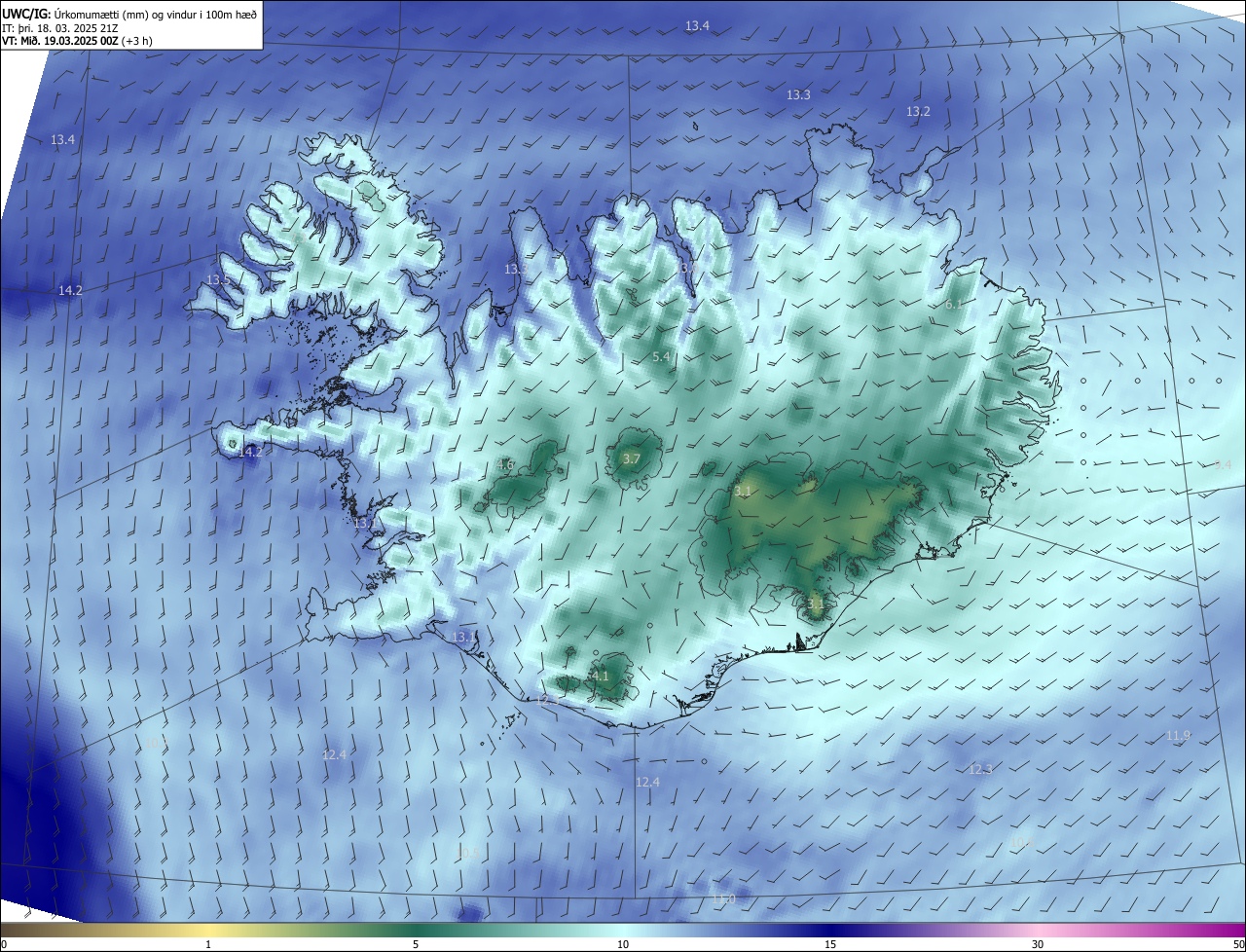
Task: Select the initial time line 'IT: þri. 18. 03. 2025 21Z'
Action: pyautogui.click(x=60, y=28)
